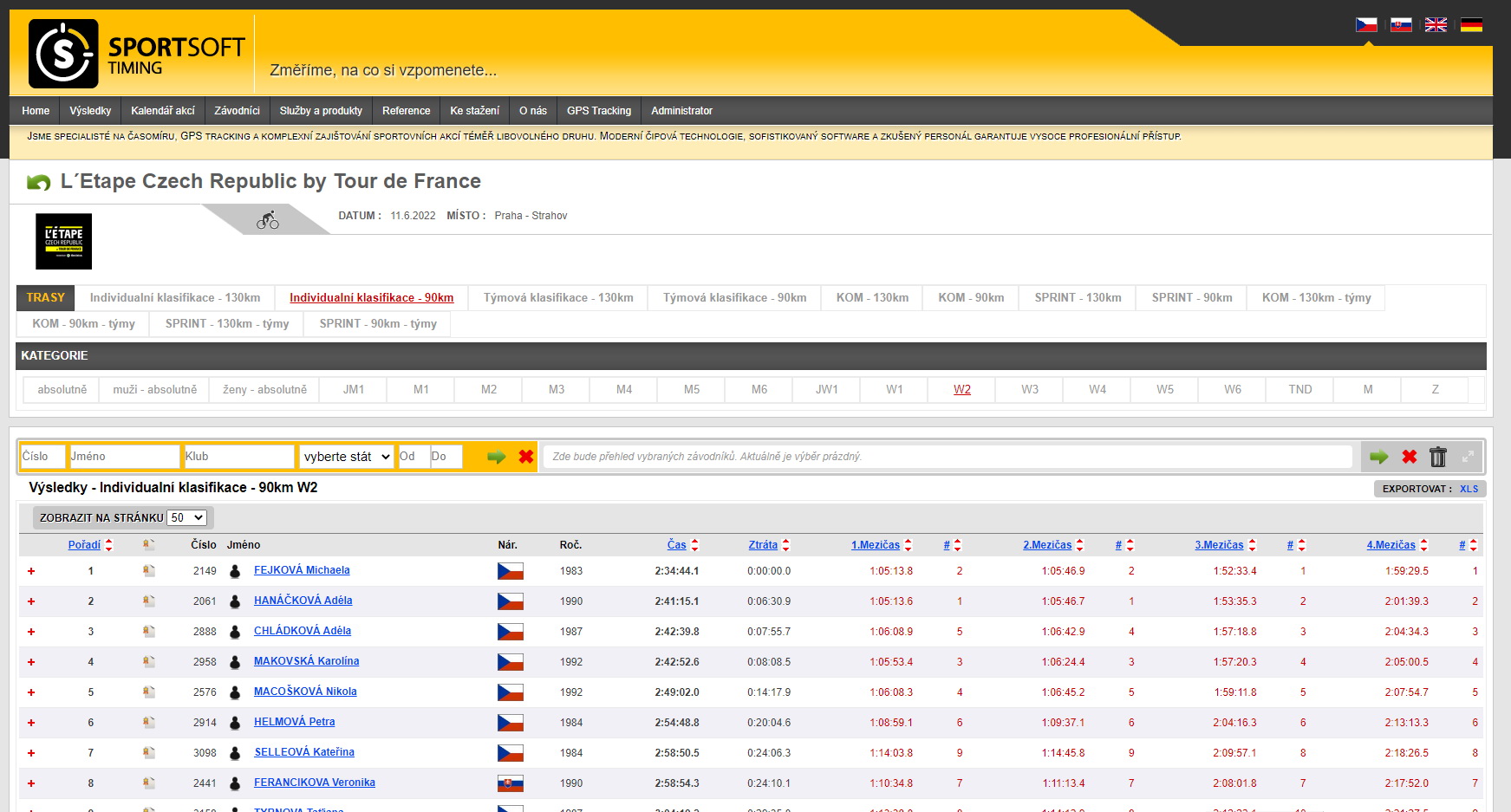Select Týmová klasifikace - 90km tab

(734, 297)
